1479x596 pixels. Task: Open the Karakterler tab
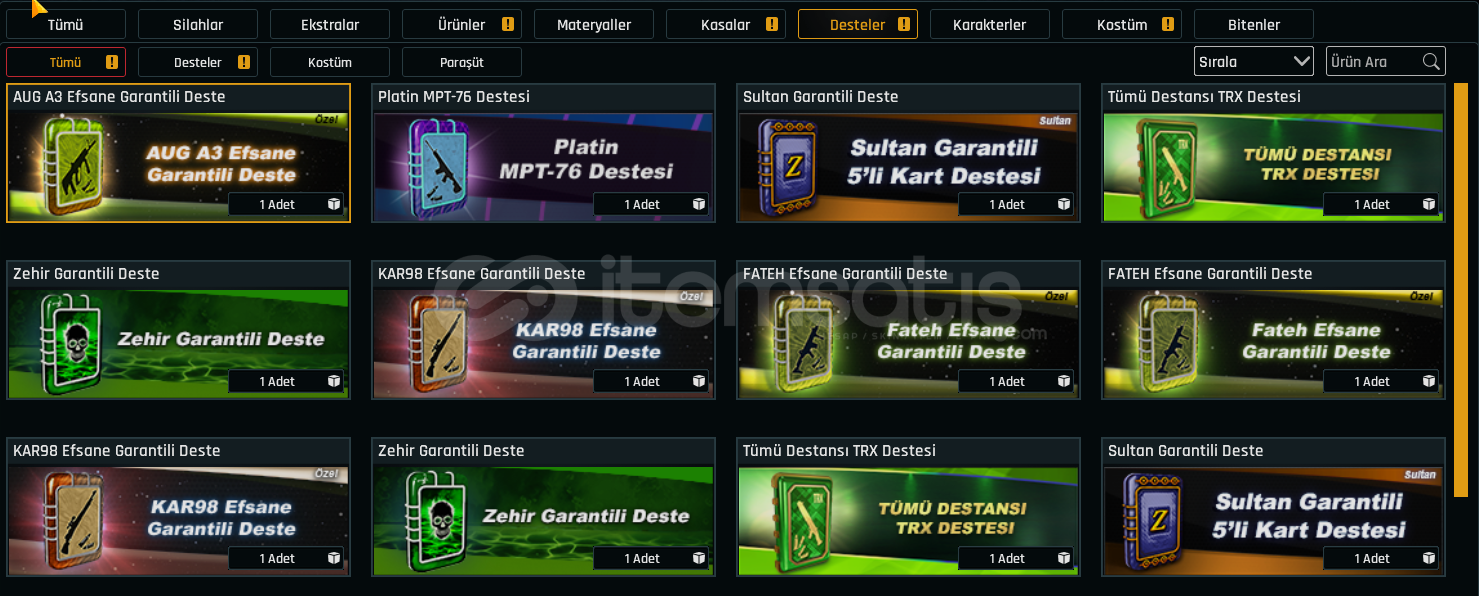coord(990,24)
